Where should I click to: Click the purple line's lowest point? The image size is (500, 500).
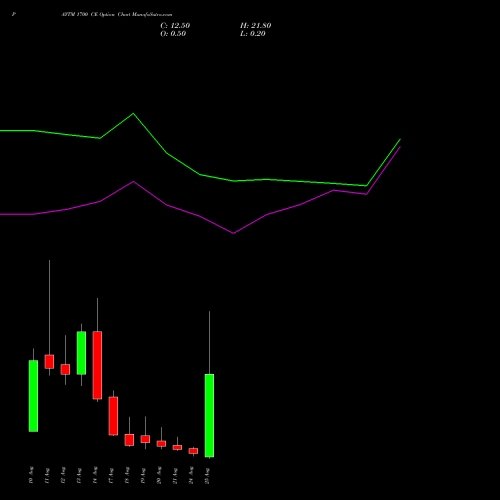pos(233,233)
